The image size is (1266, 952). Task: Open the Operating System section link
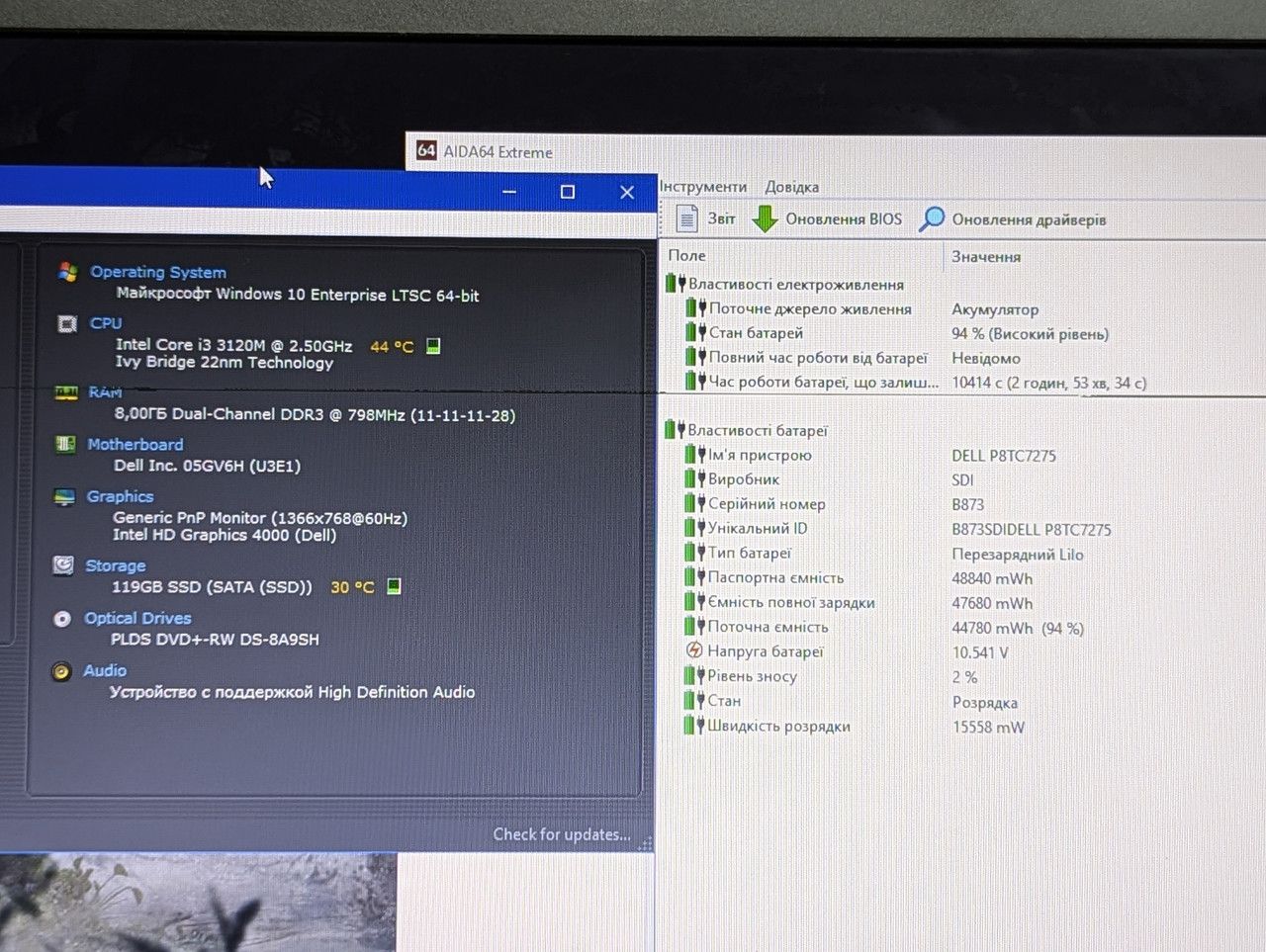158,272
